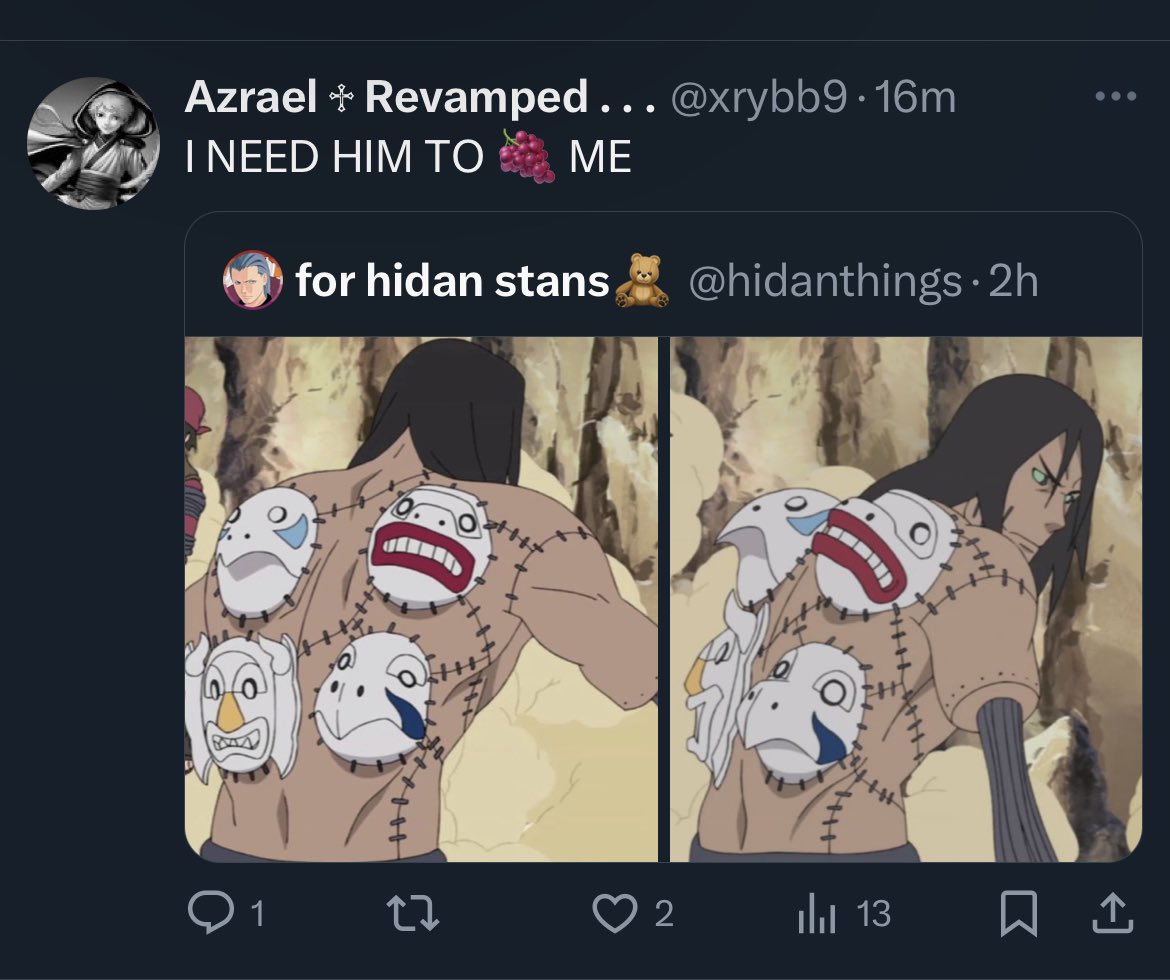
Task: Open Azrael's profile picture
Action: (x=93, y=143)
